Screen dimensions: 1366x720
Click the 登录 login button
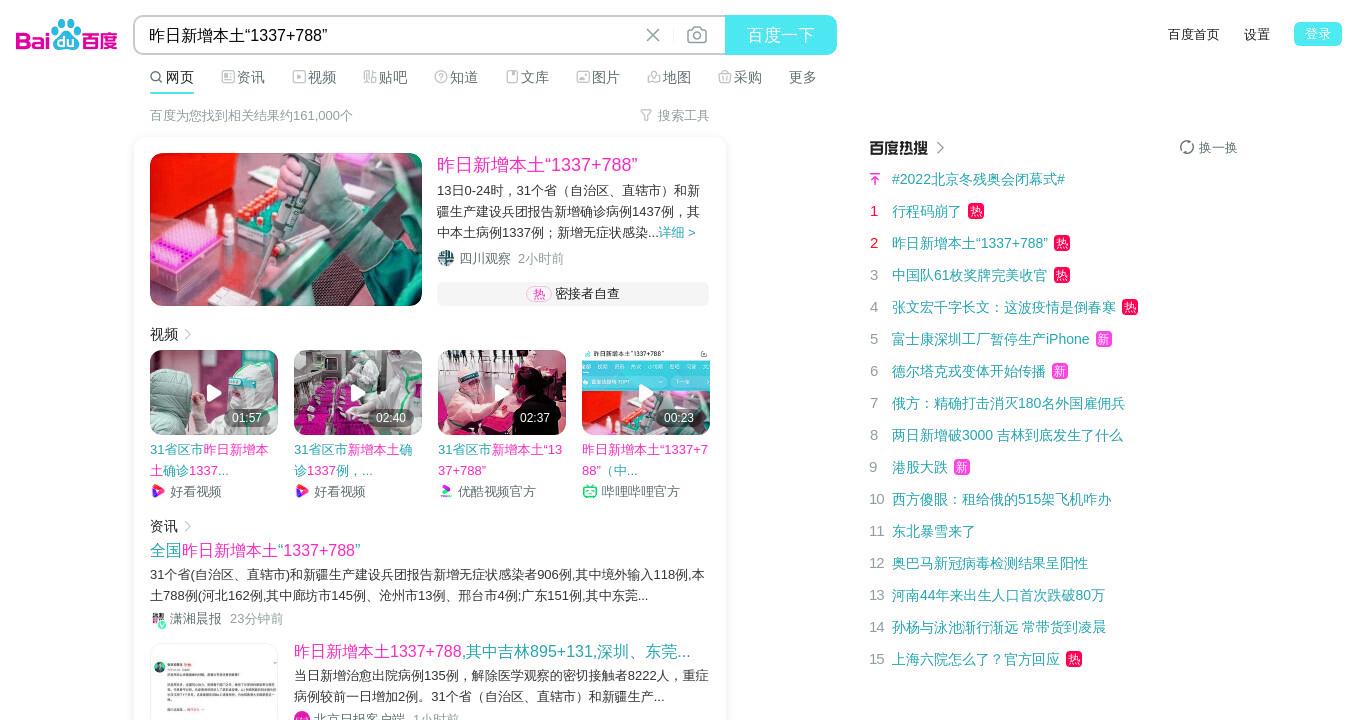coord(1318,34)
